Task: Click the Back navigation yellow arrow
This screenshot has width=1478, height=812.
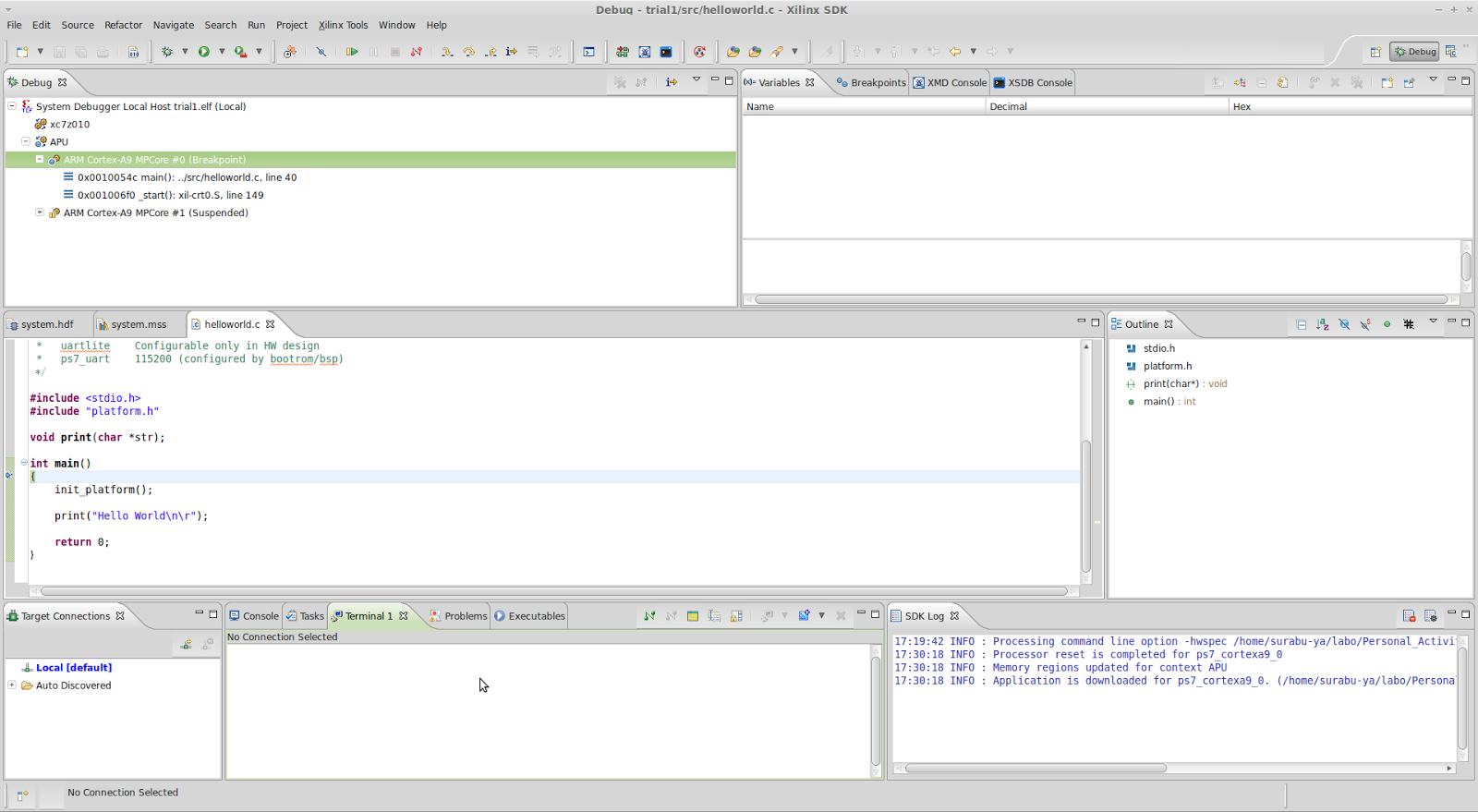Action: coord(955,52)
